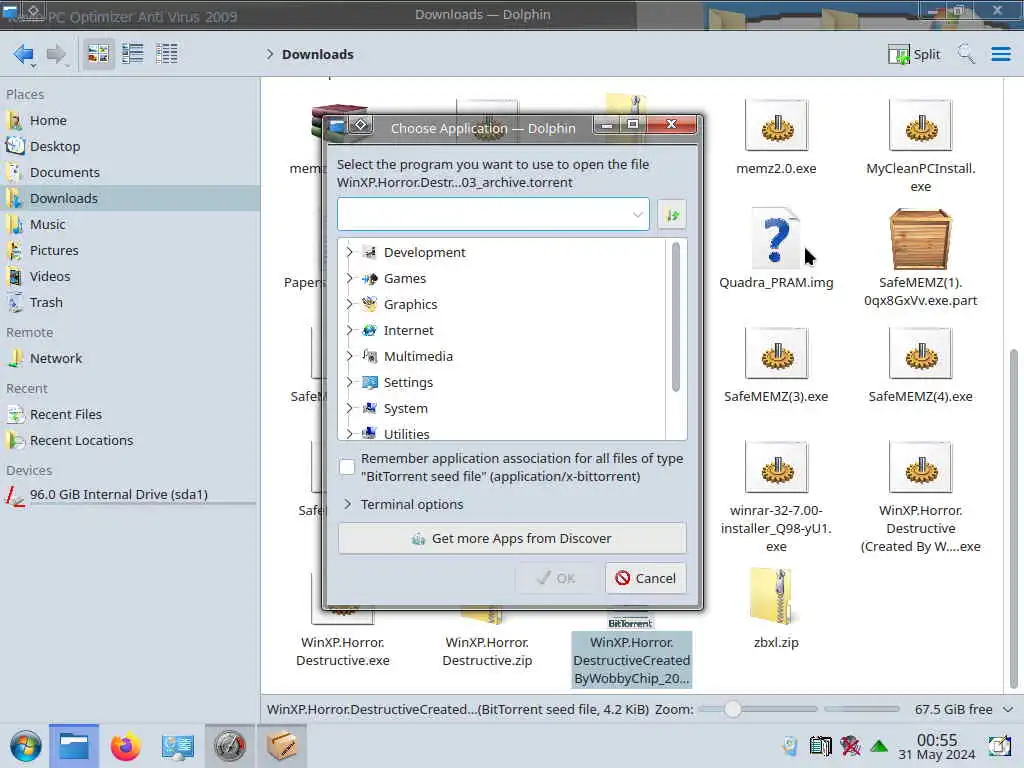This screenshot has width=1024, height=768.
Task: Select WinXP.Horror.DestructiveCreatedByWobbyChip torrent file
Action: 632,660
